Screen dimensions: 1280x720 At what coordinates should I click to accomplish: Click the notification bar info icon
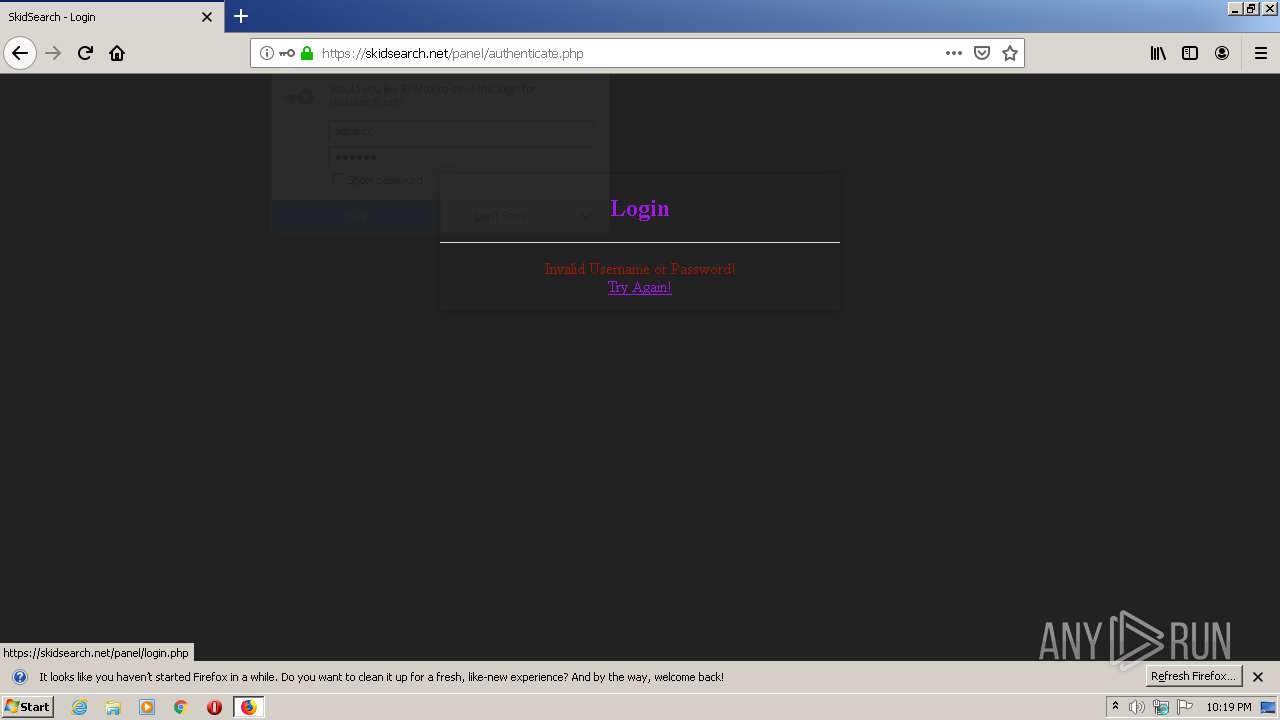click(19, 677)
